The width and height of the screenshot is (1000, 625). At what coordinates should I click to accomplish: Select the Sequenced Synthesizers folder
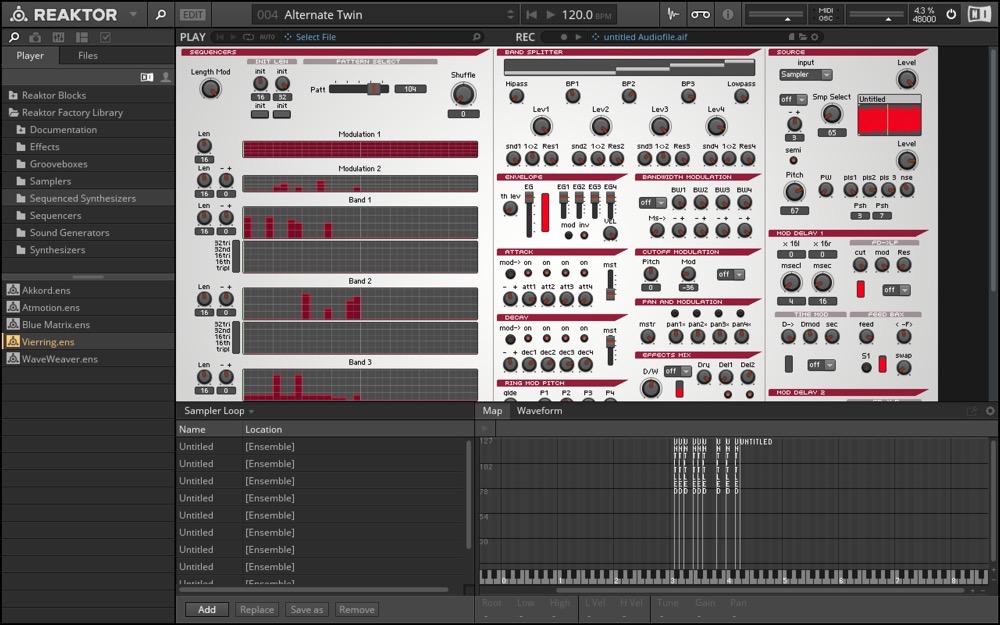[x=83, y=198]
